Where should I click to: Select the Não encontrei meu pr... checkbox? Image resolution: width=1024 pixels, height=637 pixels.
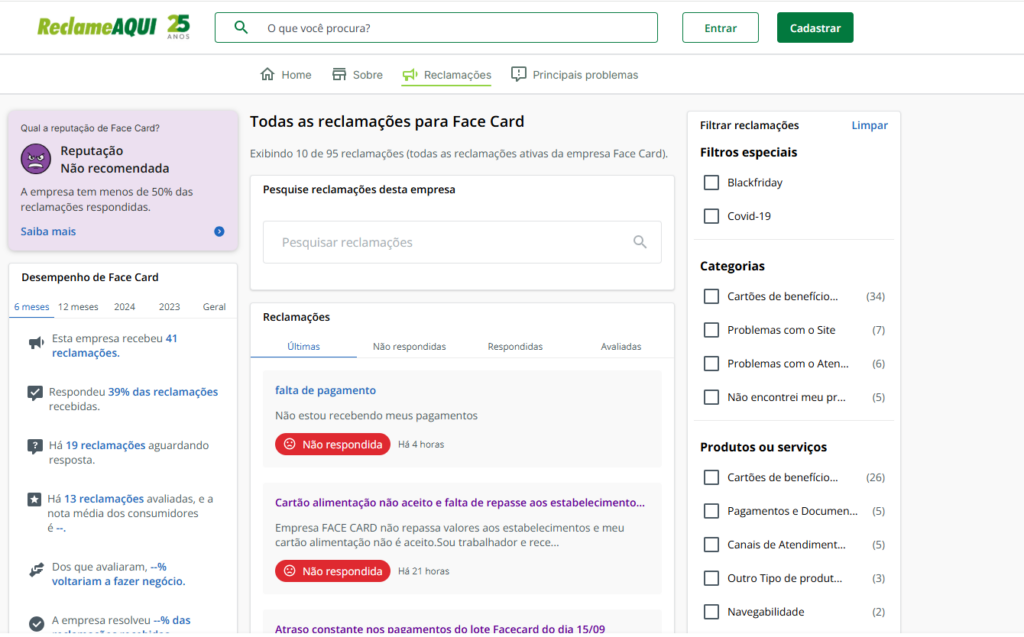(711, 397)
